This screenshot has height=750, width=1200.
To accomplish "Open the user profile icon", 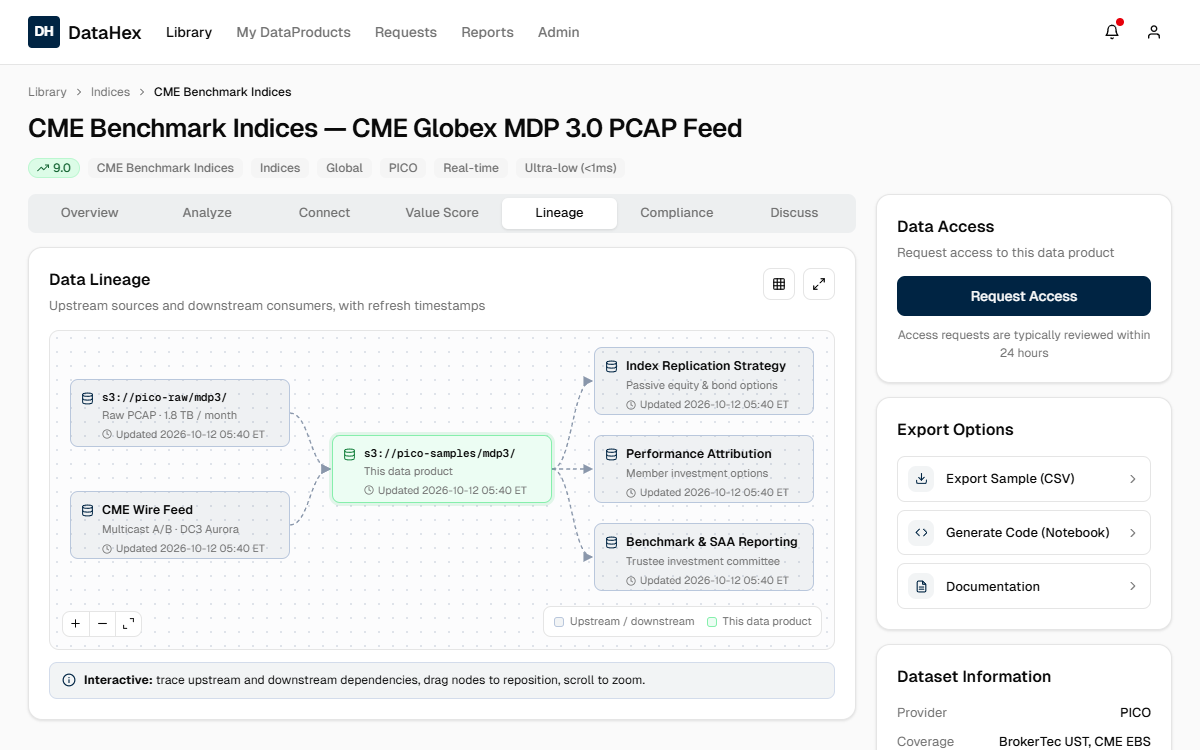I will [x=1154, y=32].
